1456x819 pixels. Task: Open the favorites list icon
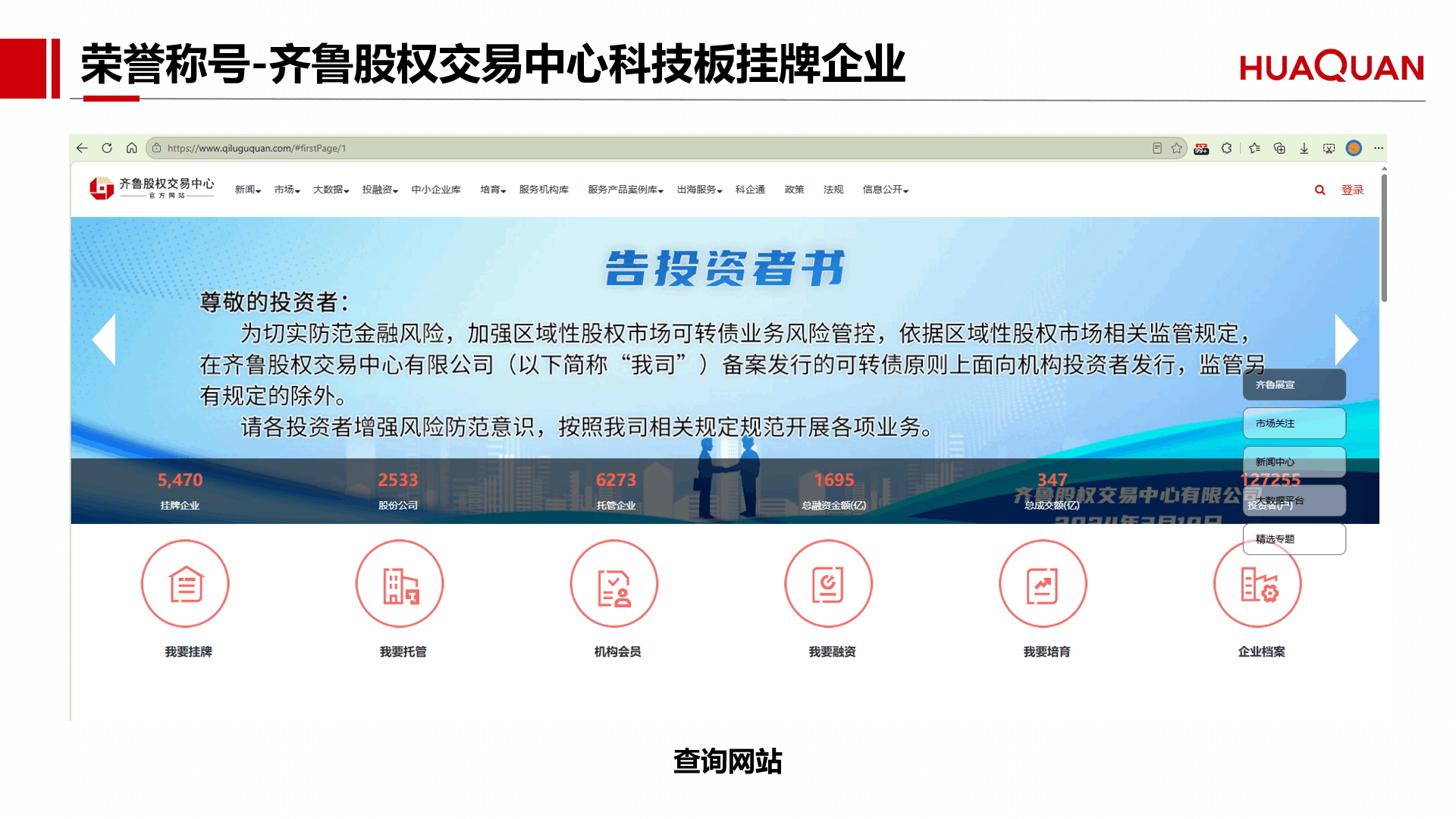click(1255, 148)
